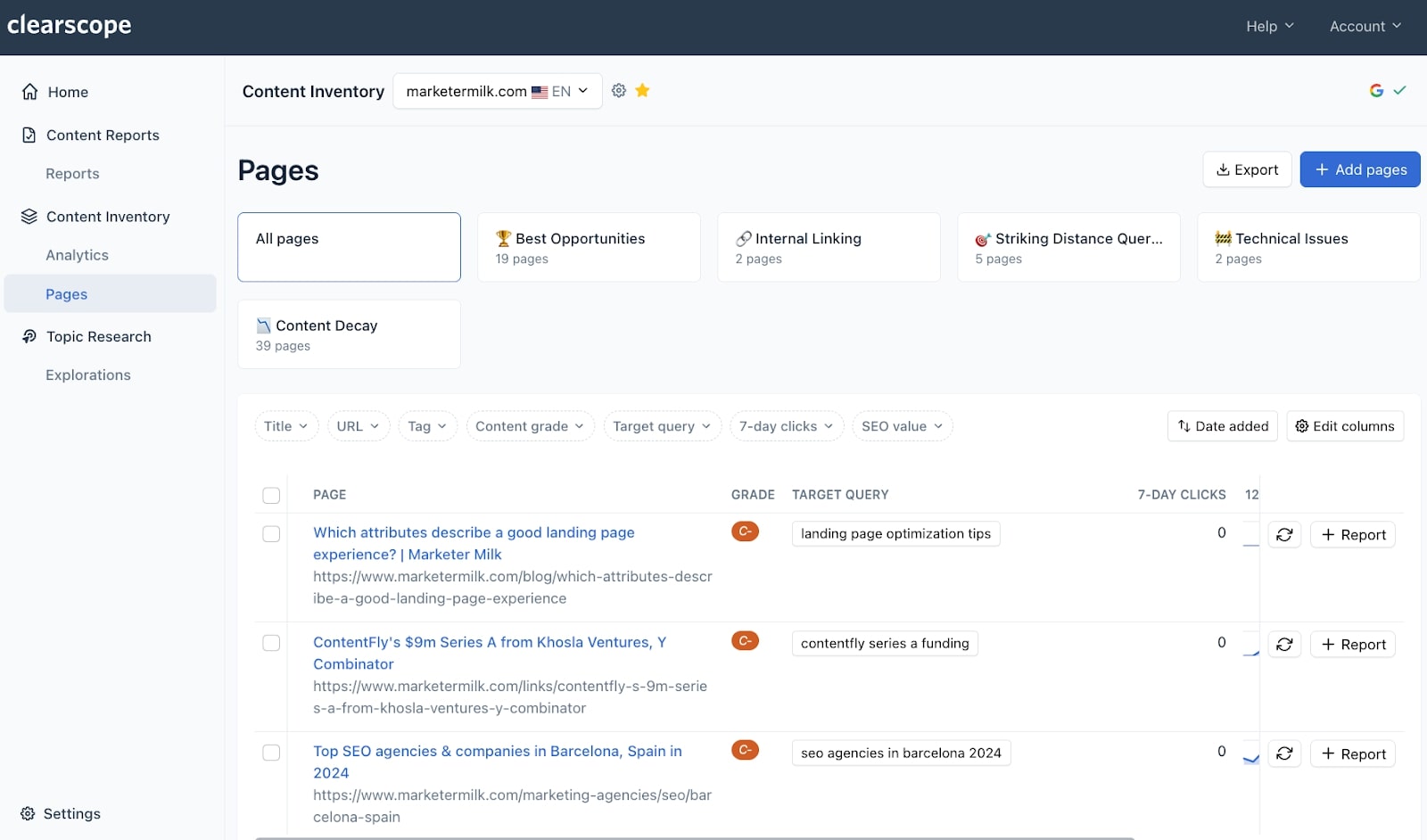Open the 7-day clicks filter

click(x=787, y=426)
